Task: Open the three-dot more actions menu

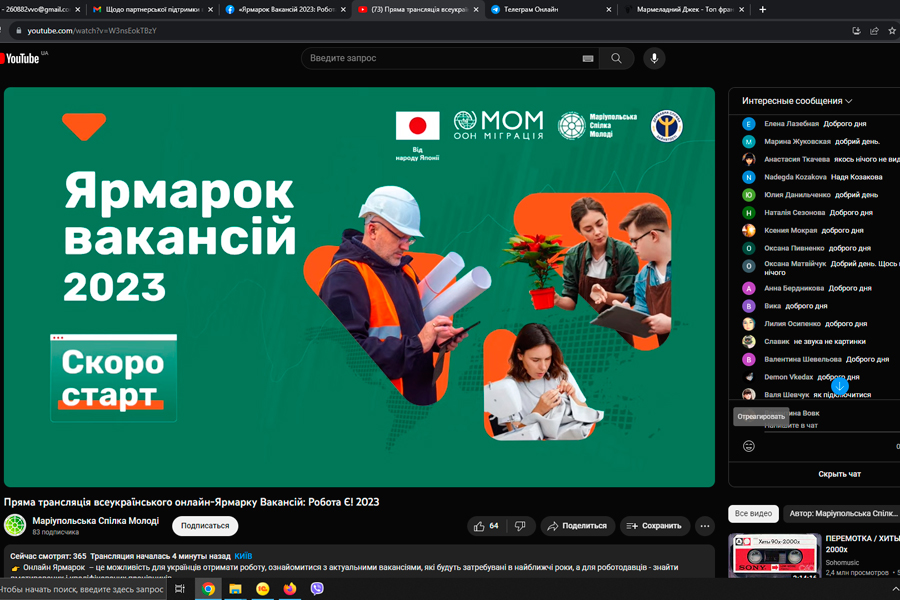Action: tap(705, 526)
